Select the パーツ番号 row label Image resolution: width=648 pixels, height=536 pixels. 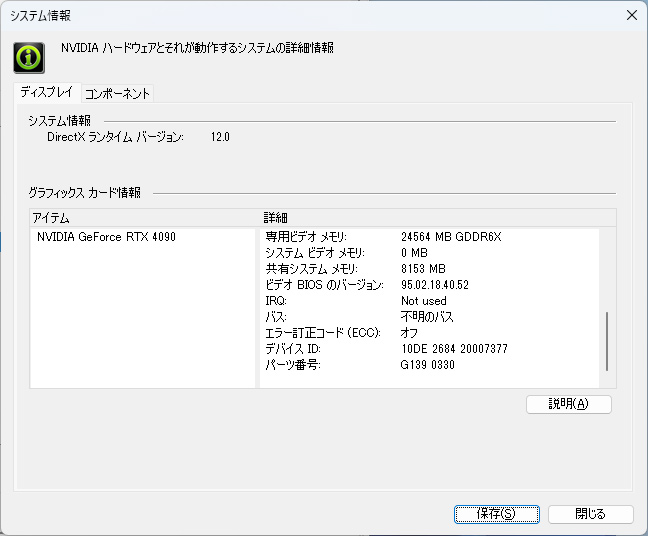(293, 365)
